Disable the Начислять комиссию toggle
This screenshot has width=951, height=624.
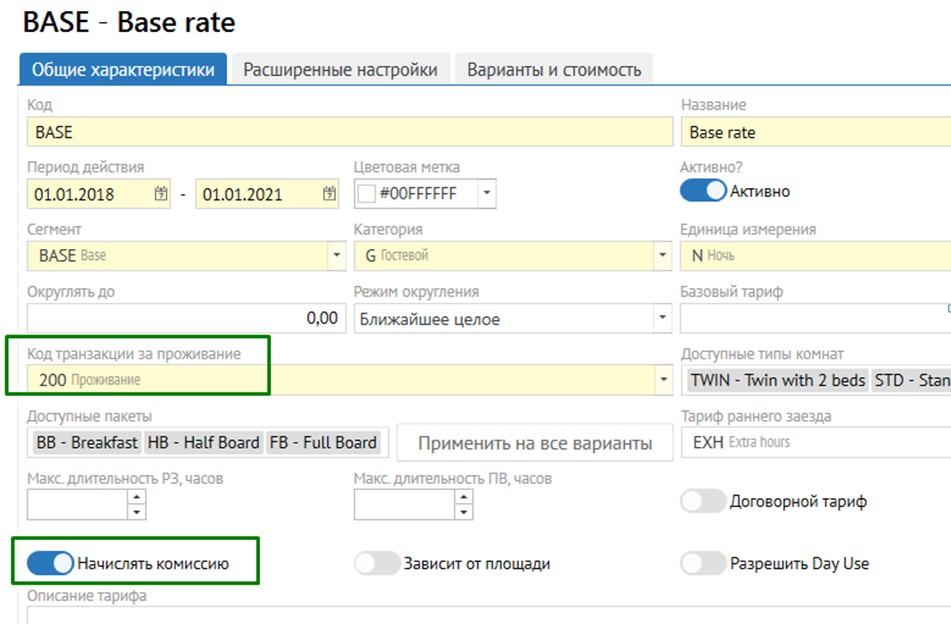coord(50,563)
